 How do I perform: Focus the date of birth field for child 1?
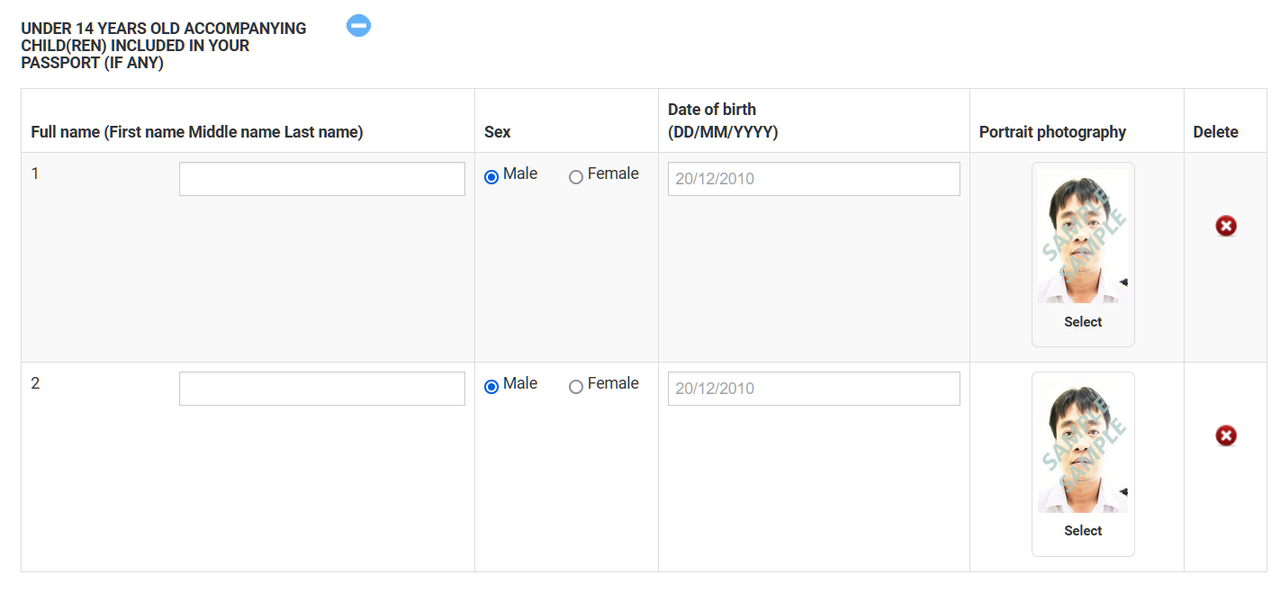pyautogui.click(x=813, y=179)
